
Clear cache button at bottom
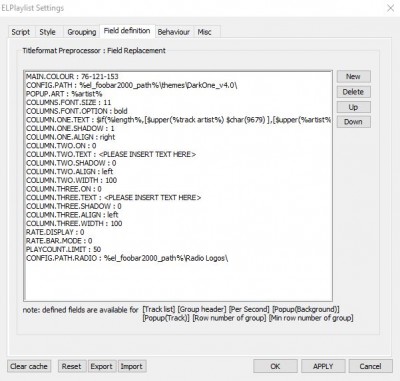click(x=29, y=366)
